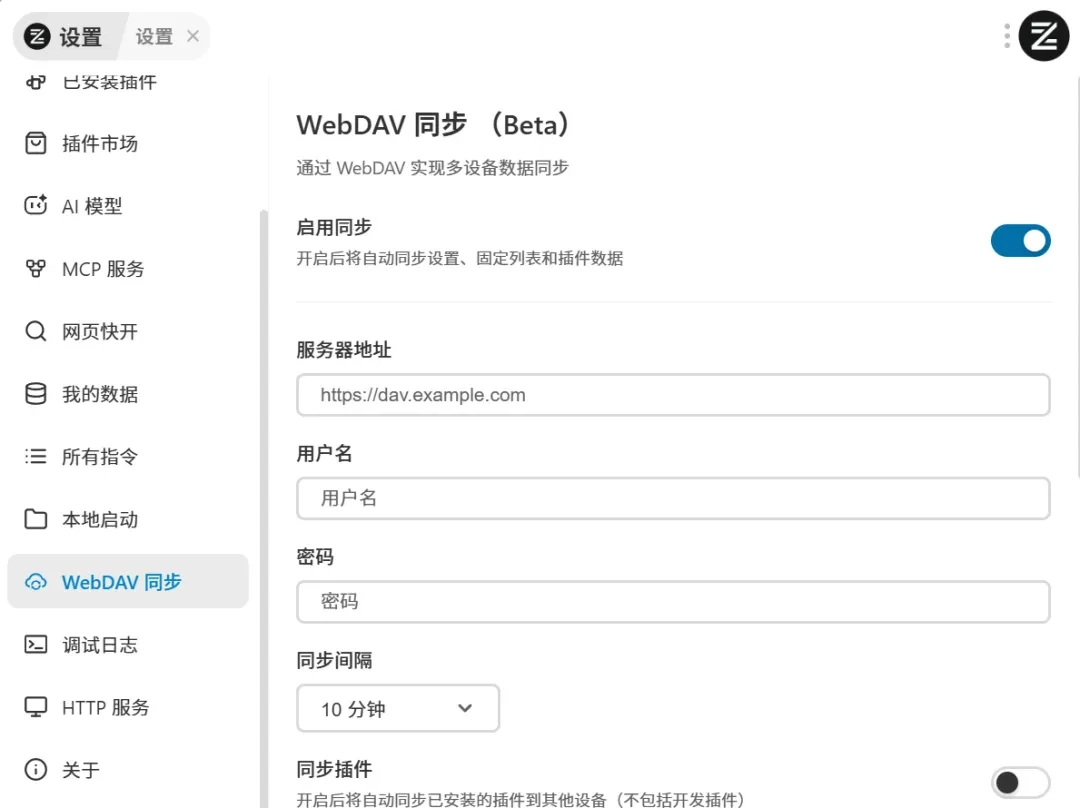This screenshot has height=808, width=1080.
Task: Click the database icon for 我的数据
Action: [36, 394]
